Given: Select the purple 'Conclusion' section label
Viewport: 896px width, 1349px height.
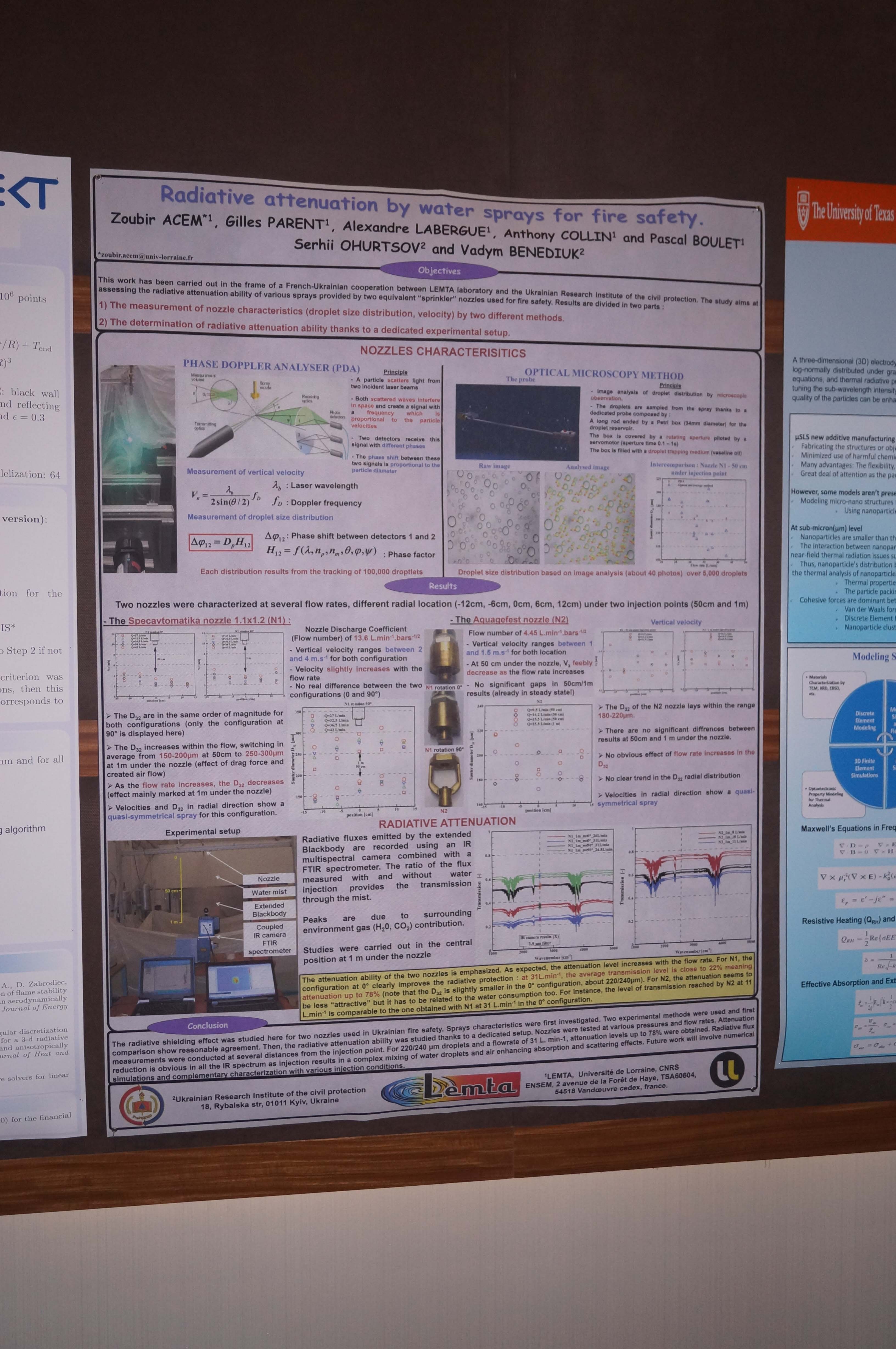Looking at the screenshot, I should [208, 1025].
